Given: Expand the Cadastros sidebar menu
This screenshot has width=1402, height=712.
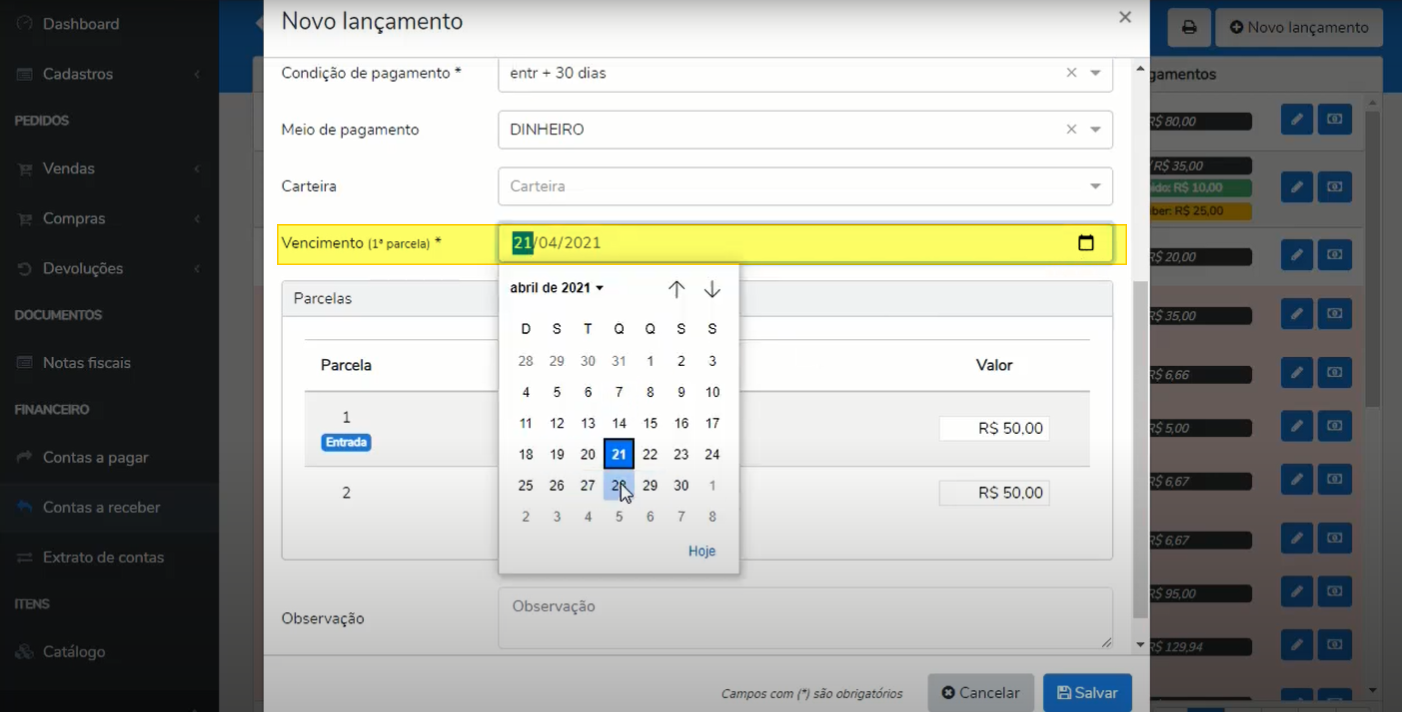Looking at the screenshot, I should [x=109, y=74].
